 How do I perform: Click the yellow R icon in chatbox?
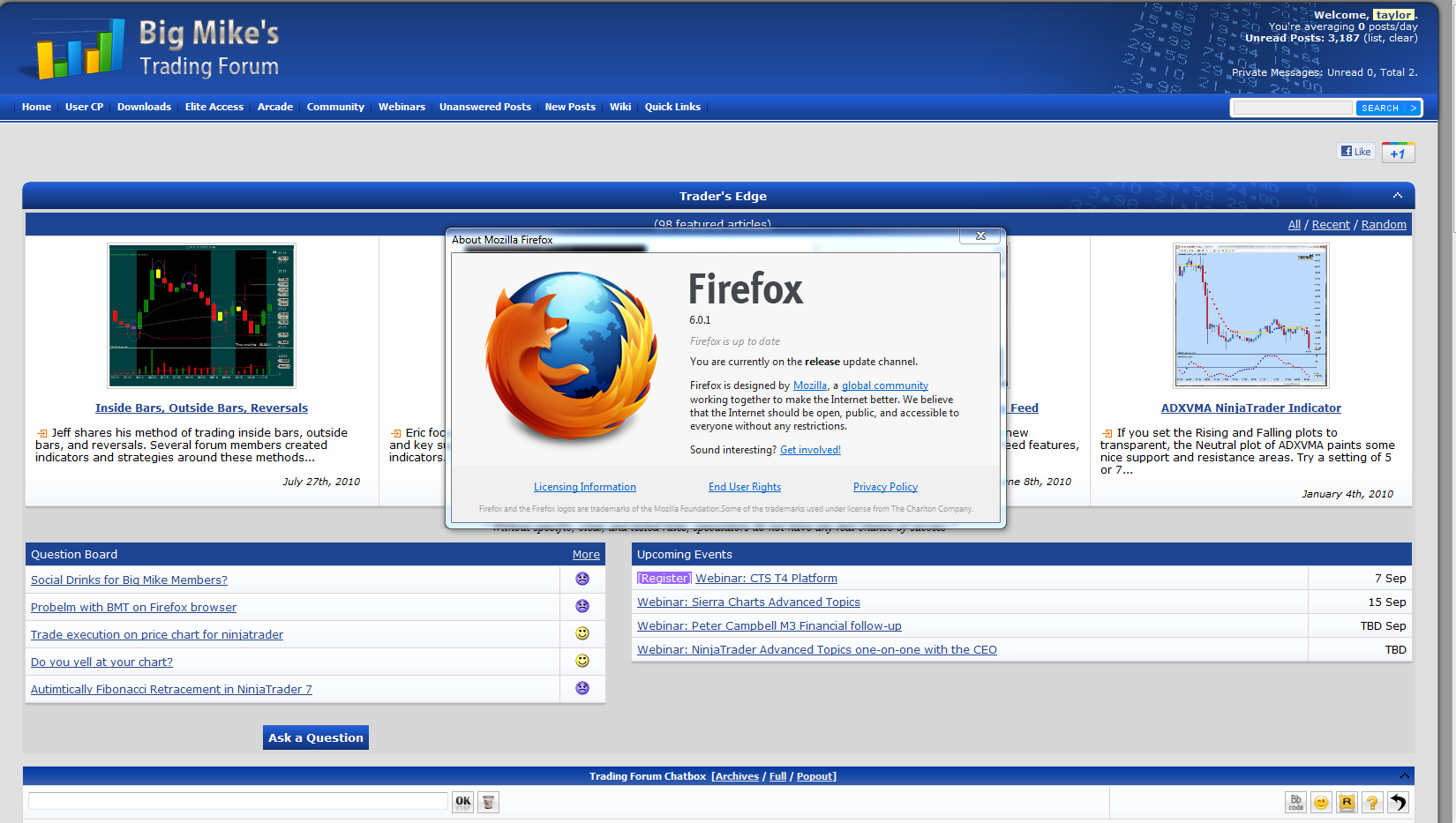1347,802
